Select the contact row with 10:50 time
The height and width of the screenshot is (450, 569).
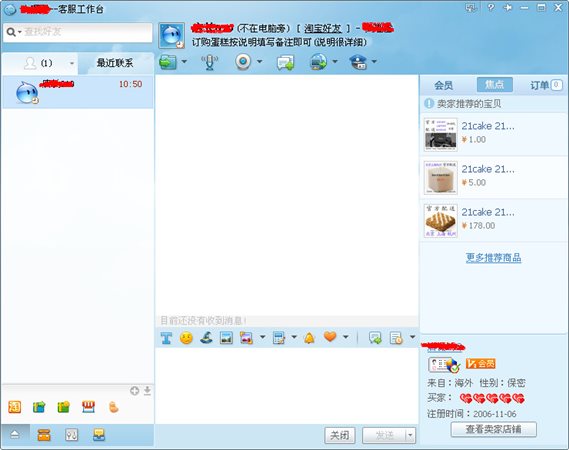pos(78,92)
